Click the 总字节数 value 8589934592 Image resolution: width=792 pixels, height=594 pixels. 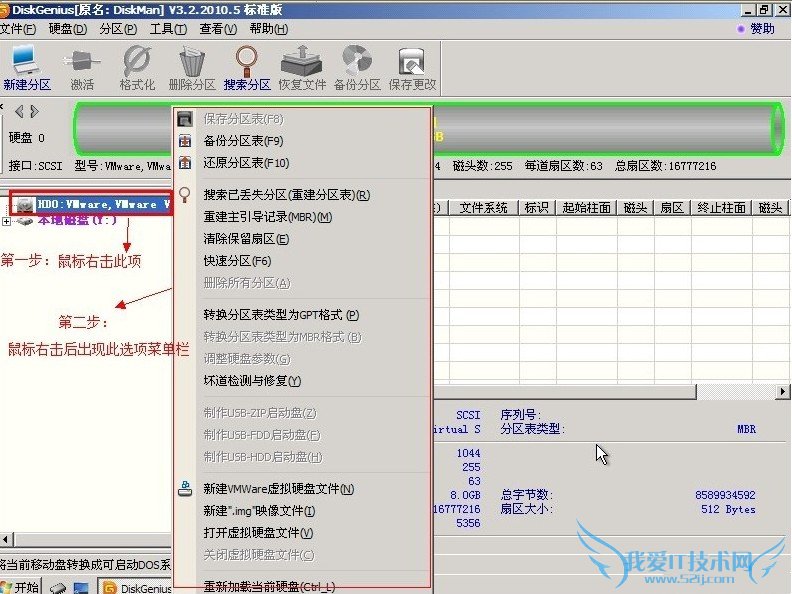click(725, 495)
